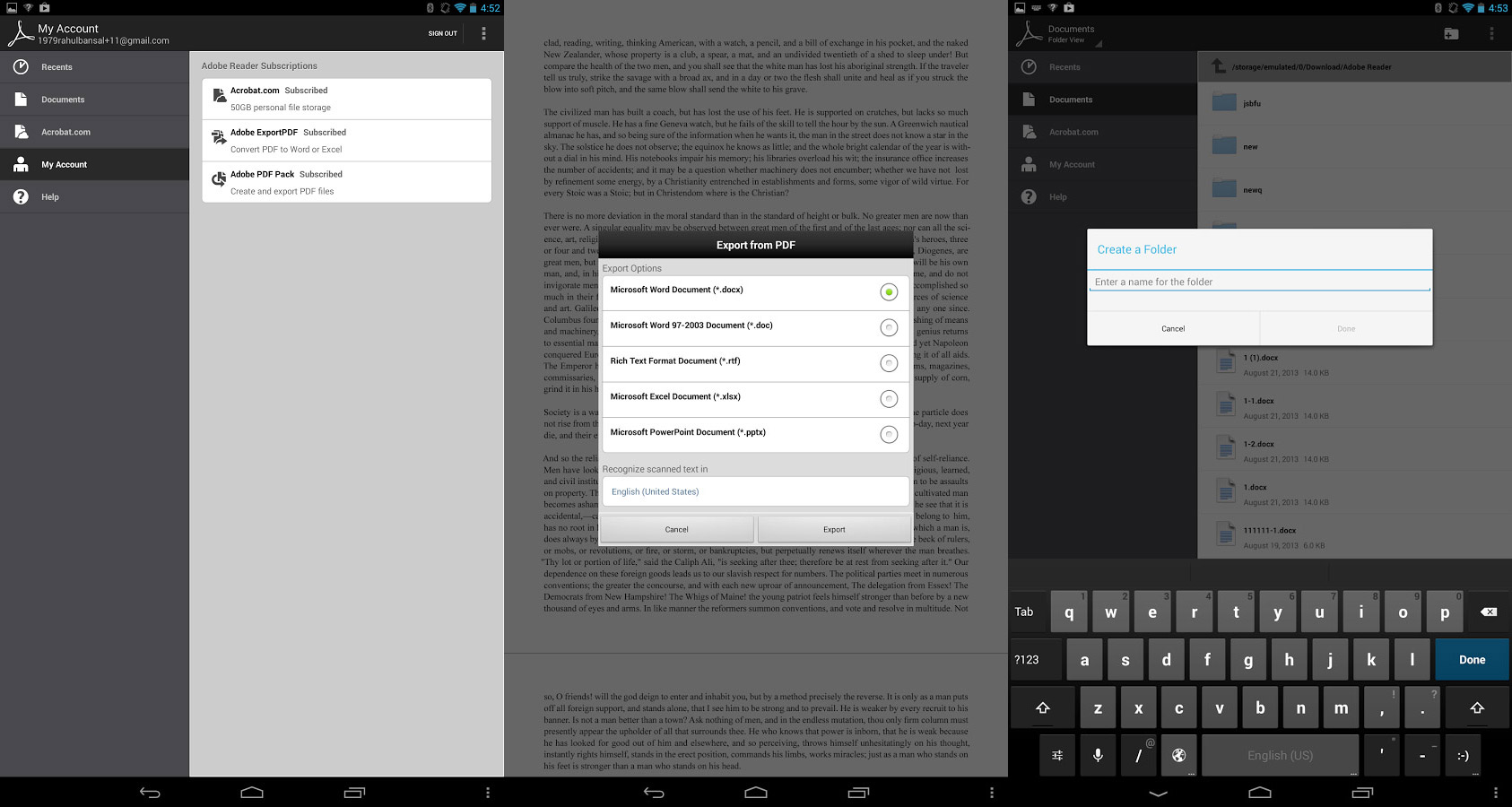Open the overflow menu next to Sign Out
Viewport: 1512px width, 807px height.
tap(483, 33)
